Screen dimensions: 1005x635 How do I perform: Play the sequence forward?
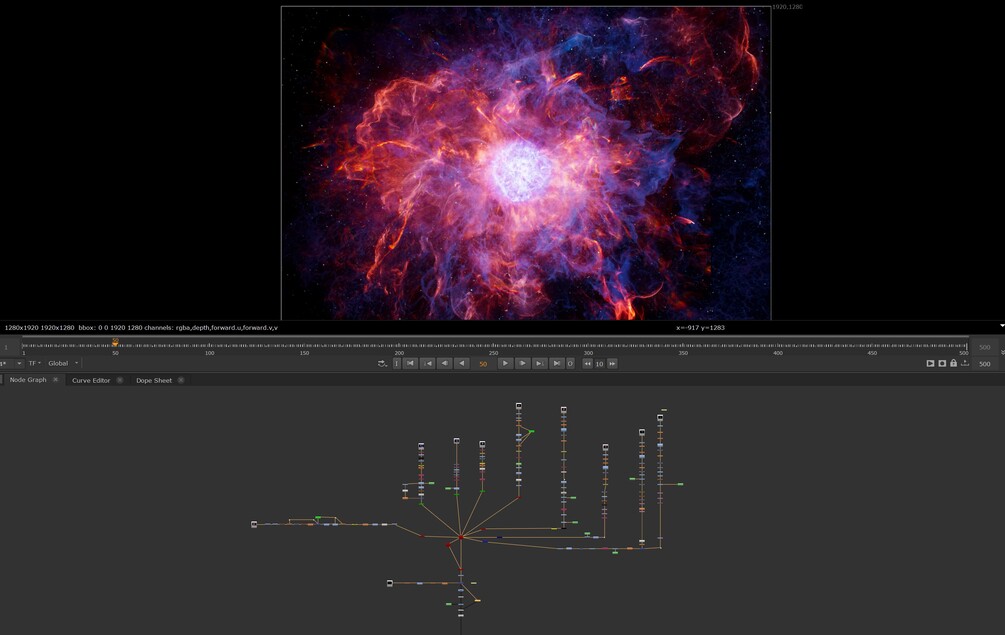click(505, 363)
